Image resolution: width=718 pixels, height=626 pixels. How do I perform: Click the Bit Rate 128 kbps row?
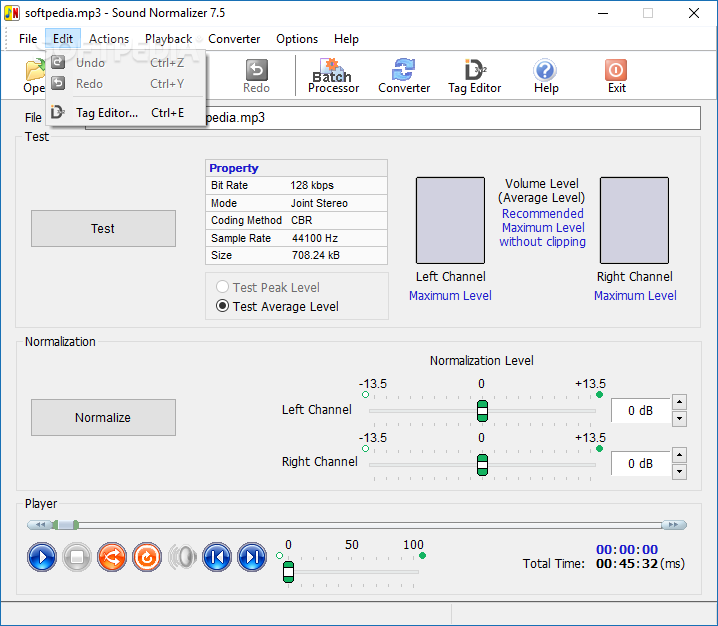(x=296, y=185)
